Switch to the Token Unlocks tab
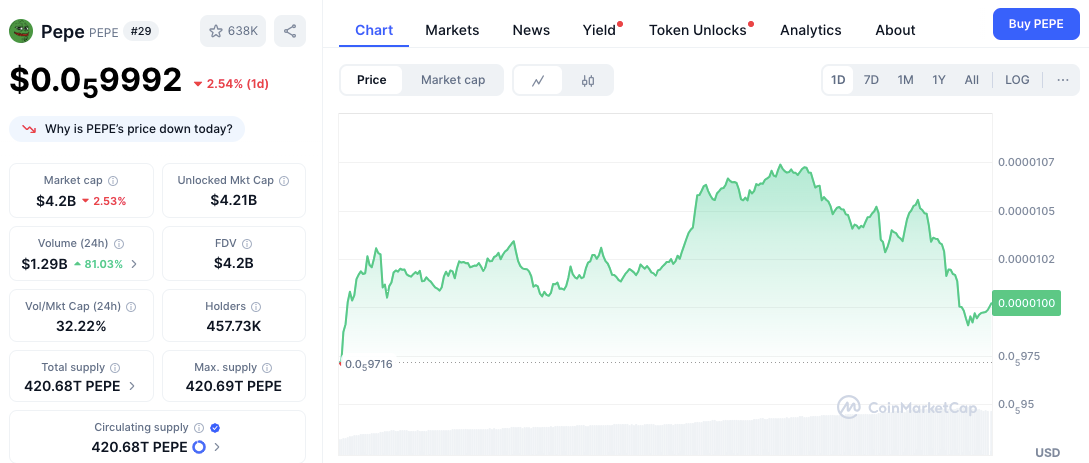The image size is (1089, 463). tap(697, 30)
